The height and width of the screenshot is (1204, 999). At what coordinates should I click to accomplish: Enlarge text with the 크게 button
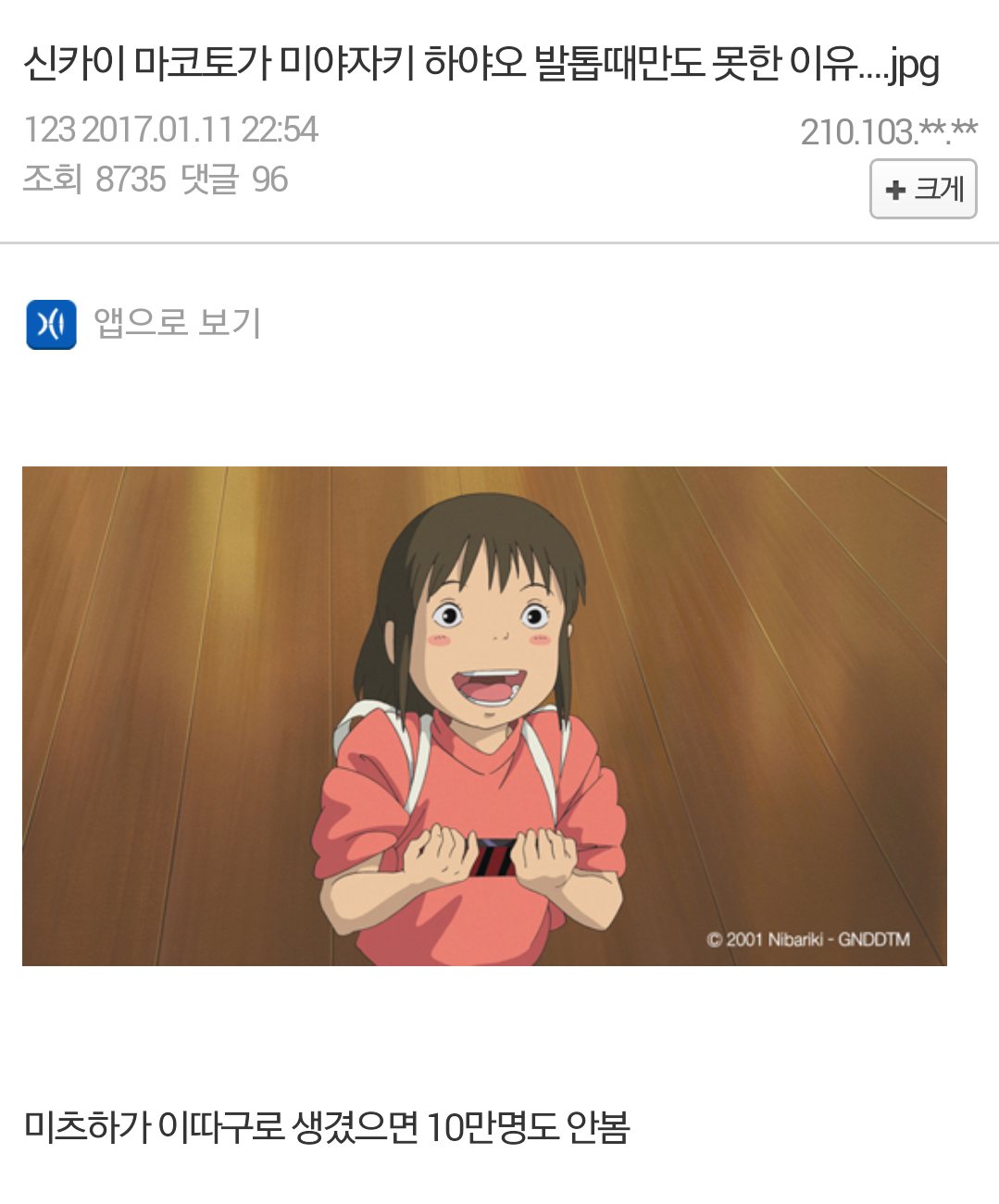coord(923,190)
